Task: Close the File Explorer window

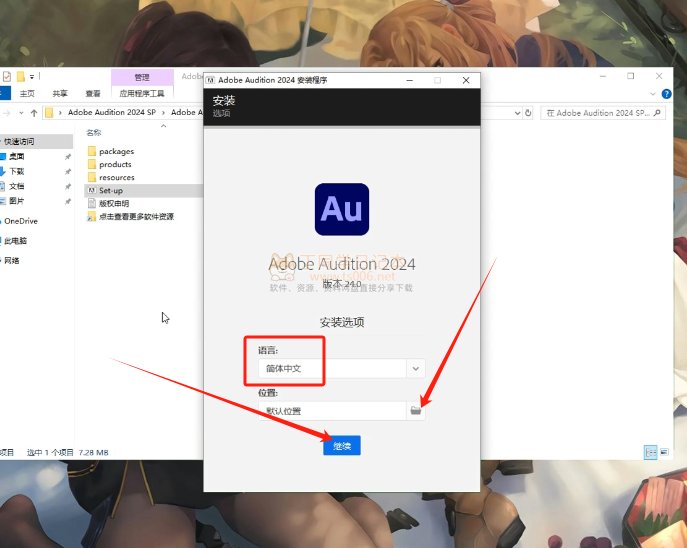Action: [659, 76]
